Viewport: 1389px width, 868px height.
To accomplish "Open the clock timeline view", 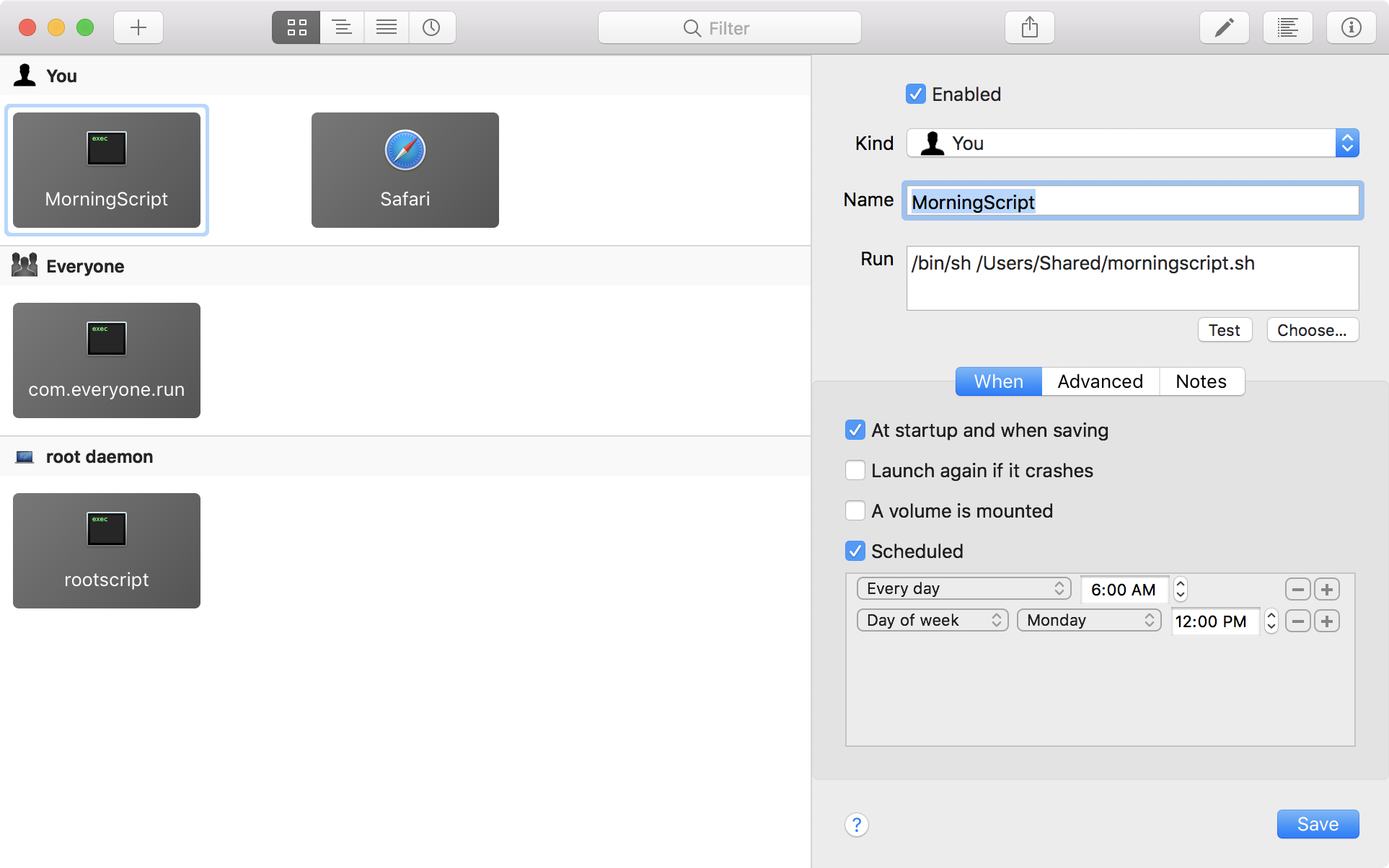I will click(431, 27).
